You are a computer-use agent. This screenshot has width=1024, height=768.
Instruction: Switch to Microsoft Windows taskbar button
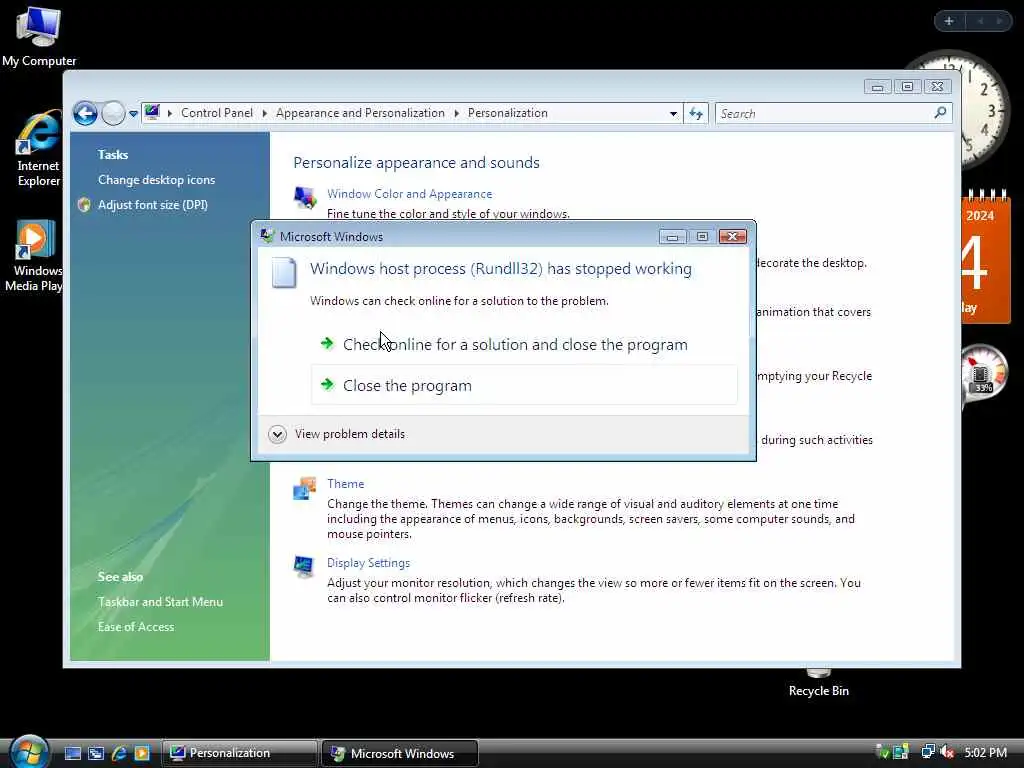tap(400, 754)
